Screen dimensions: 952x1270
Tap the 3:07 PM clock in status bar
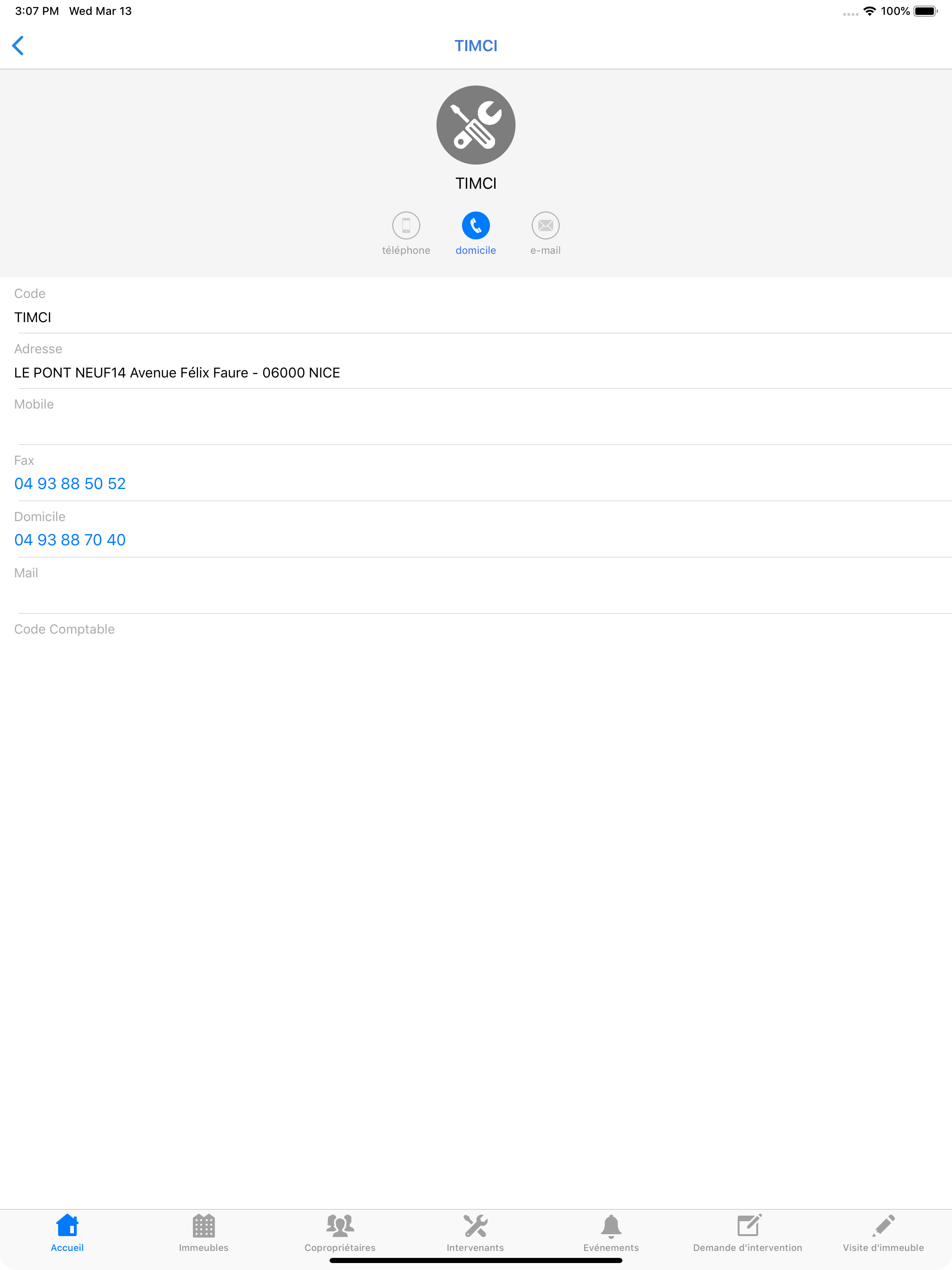pos(37,11)
